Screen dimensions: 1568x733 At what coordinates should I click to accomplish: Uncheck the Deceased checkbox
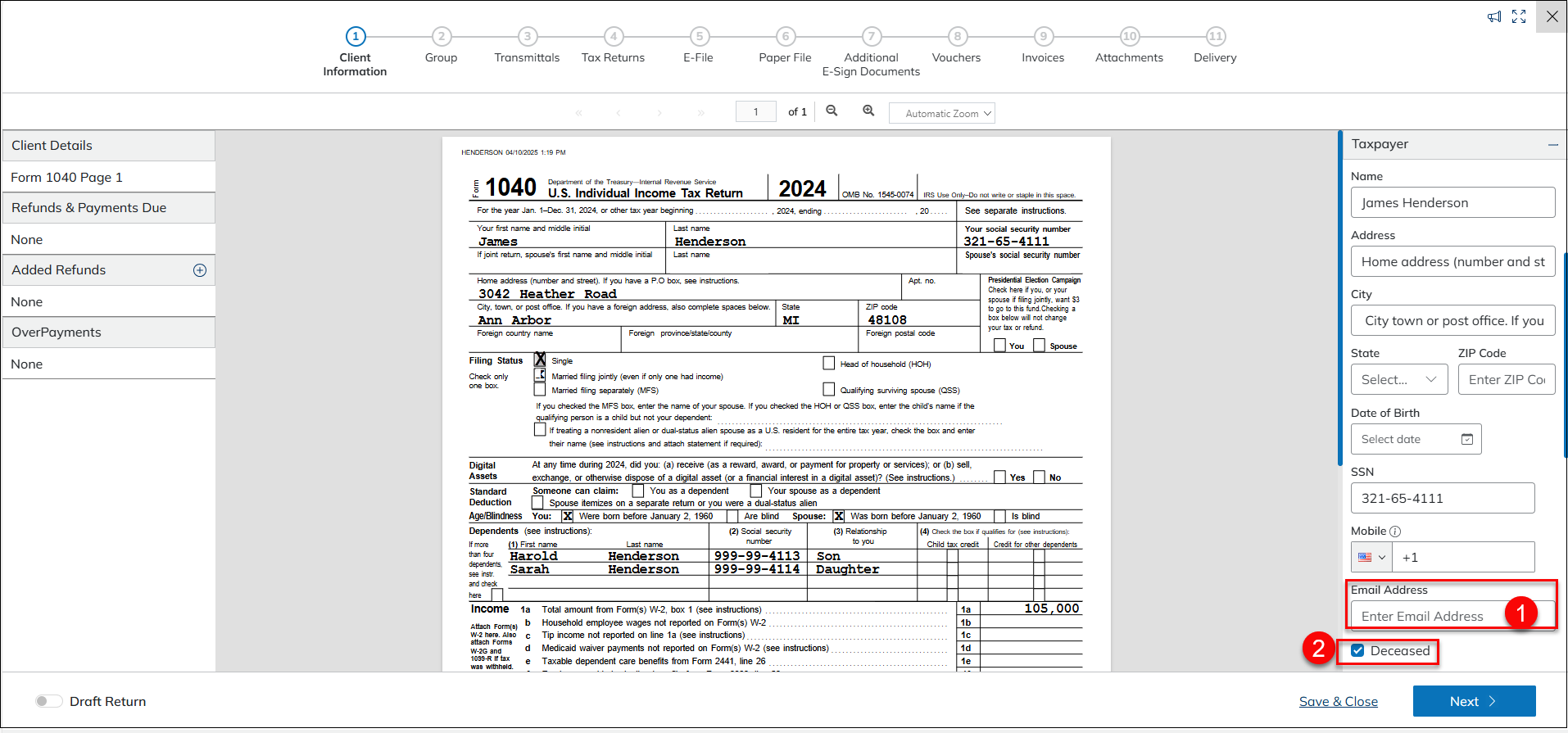(x=1357, y=651)
